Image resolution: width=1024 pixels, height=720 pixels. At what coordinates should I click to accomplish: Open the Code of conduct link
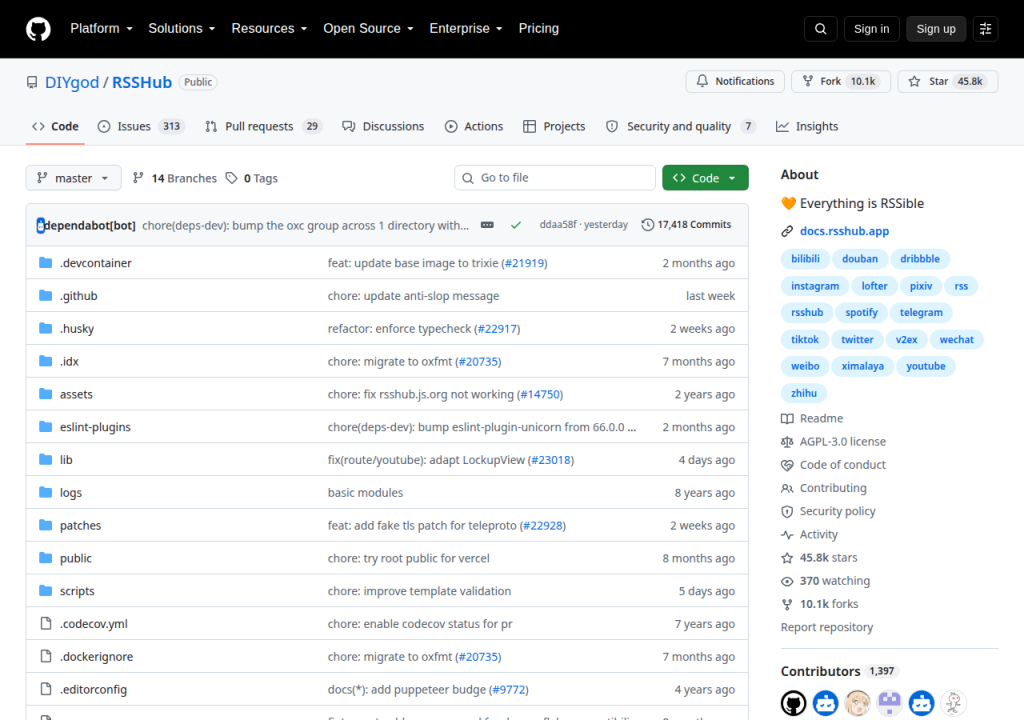point(842,465)
